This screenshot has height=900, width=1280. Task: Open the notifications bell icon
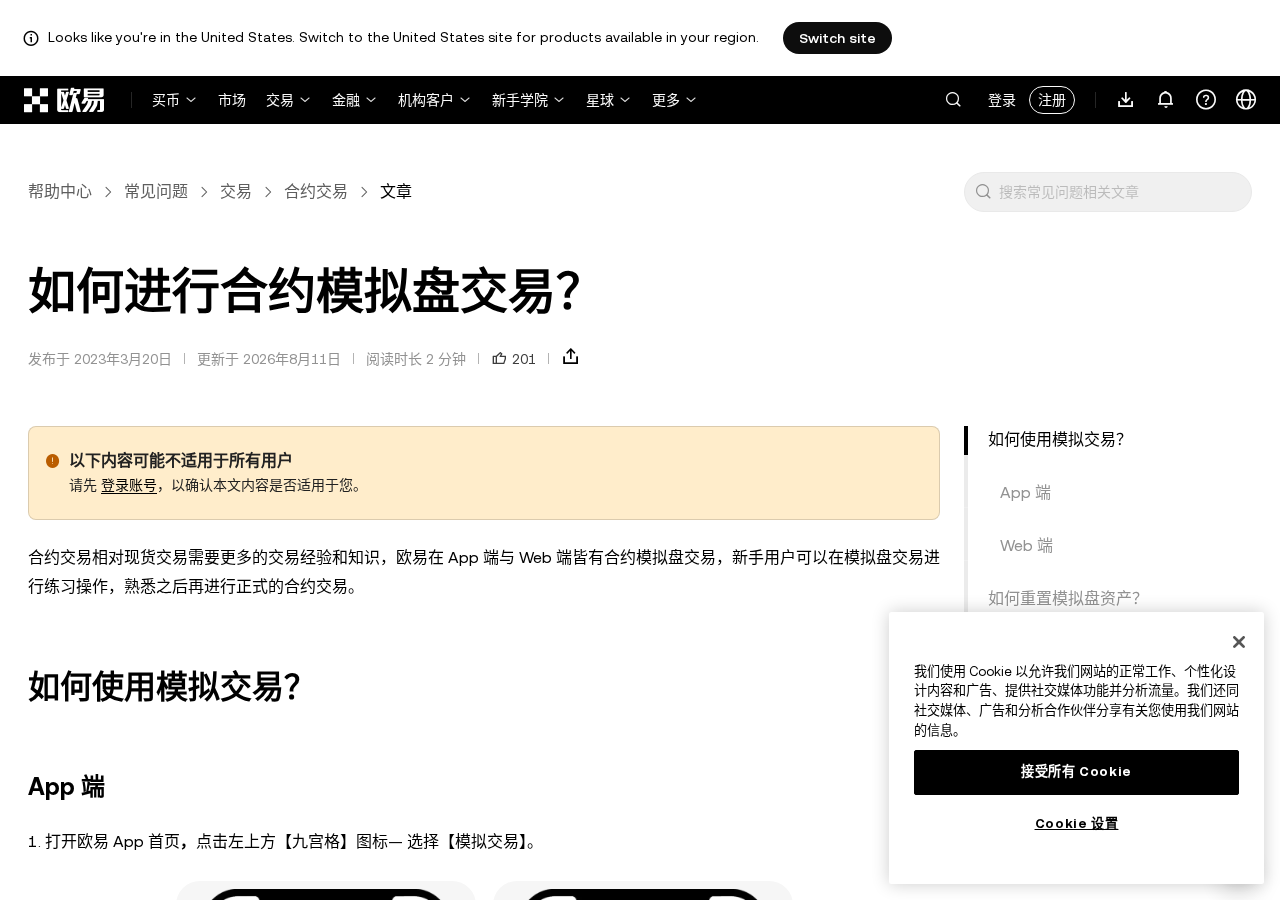[x=1166, y=100]
